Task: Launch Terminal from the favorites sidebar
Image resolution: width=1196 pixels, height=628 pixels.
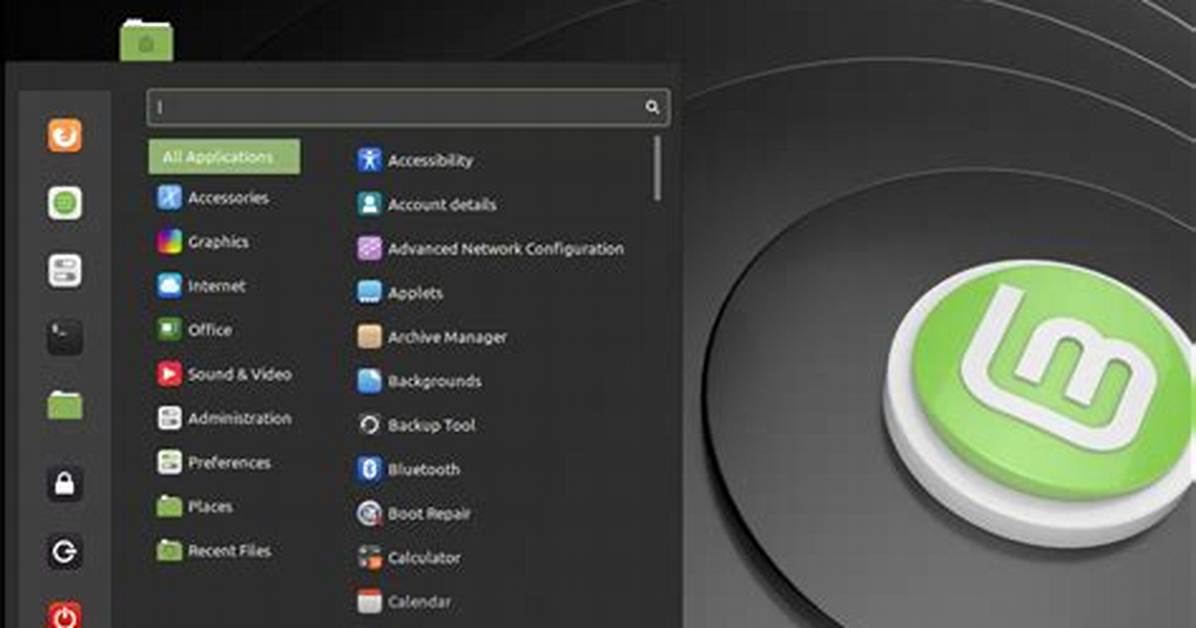Action: [x=65, y=337]
